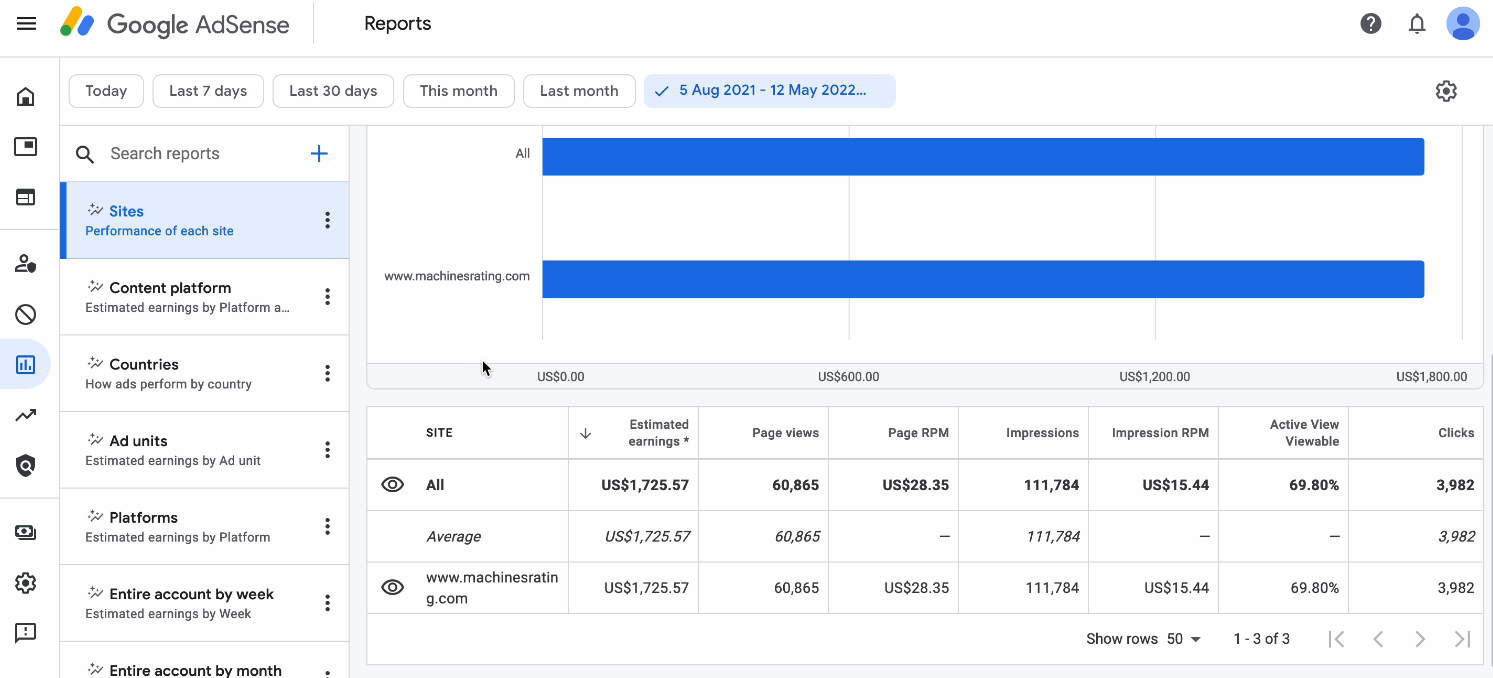Click the Page RPM column header
1493x678 pixels.
pyautogui.click(x=894, y=433)
